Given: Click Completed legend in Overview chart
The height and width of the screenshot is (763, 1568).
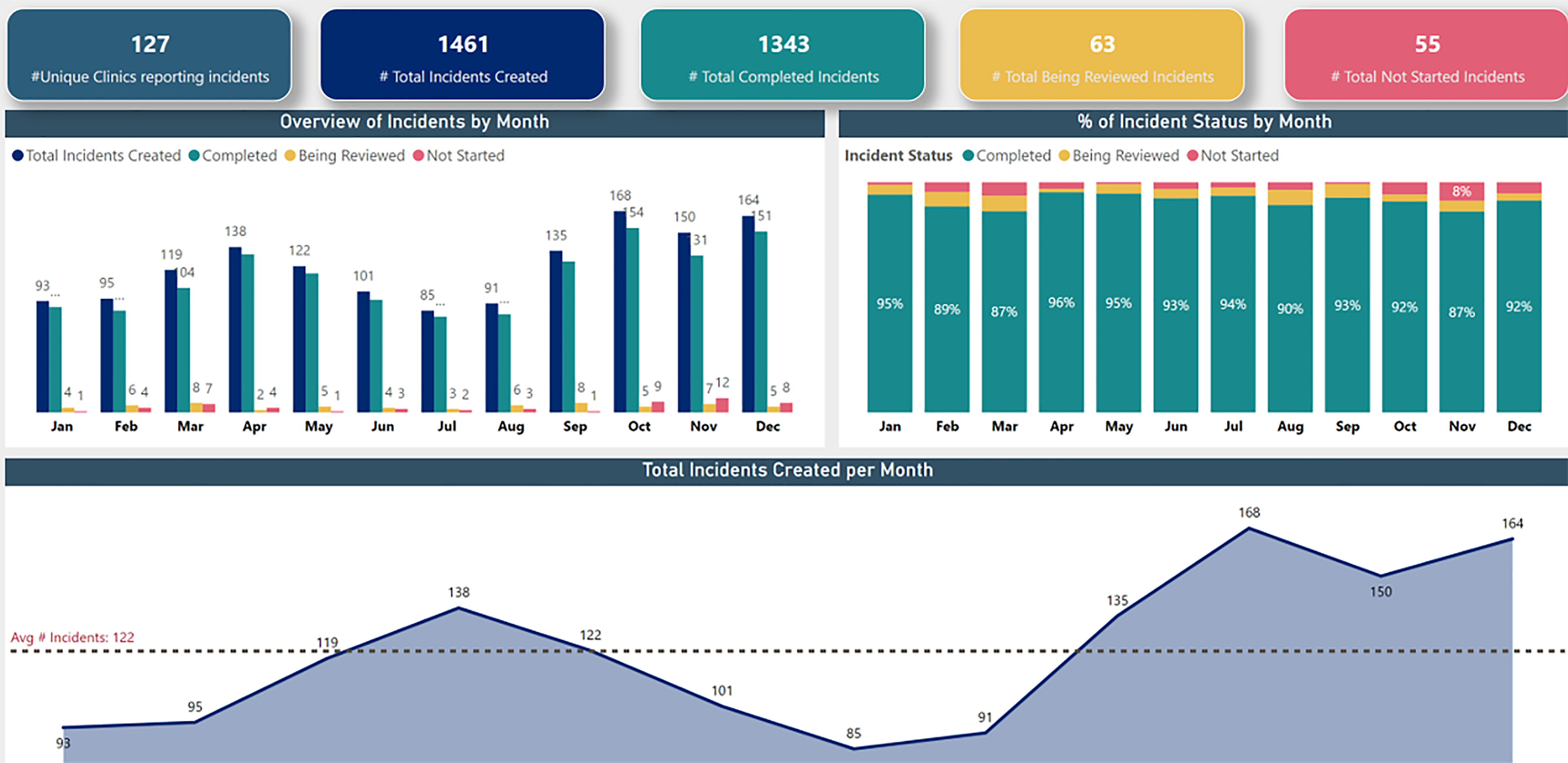Looking at the screenshot, I should pos(233,156).
